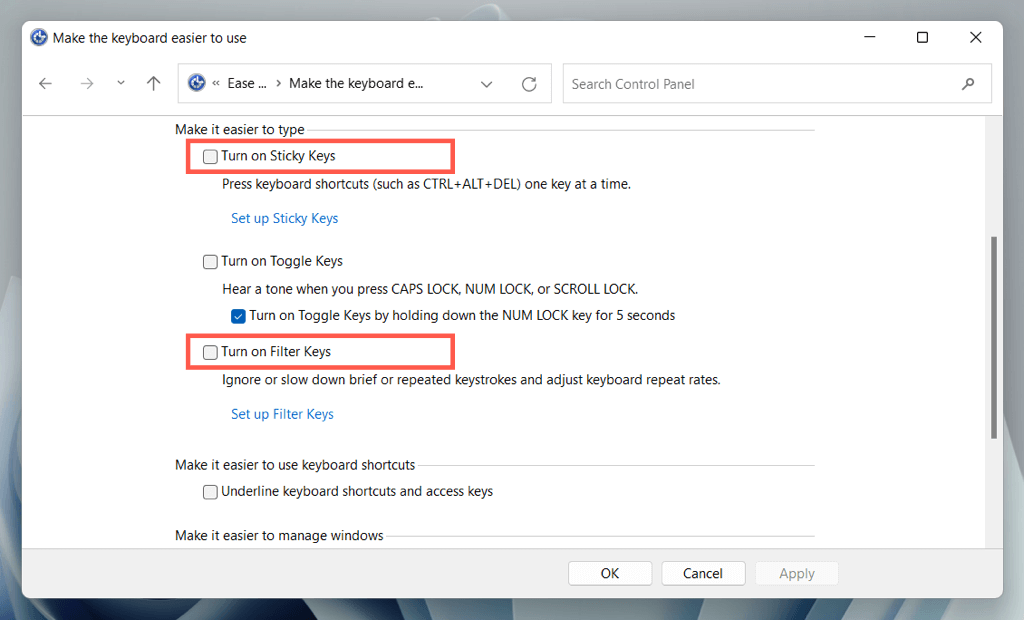Screen dimensions: 1024x620
Task: Click the vertical scrollbar thumb
Action: (x=993, y=337)
